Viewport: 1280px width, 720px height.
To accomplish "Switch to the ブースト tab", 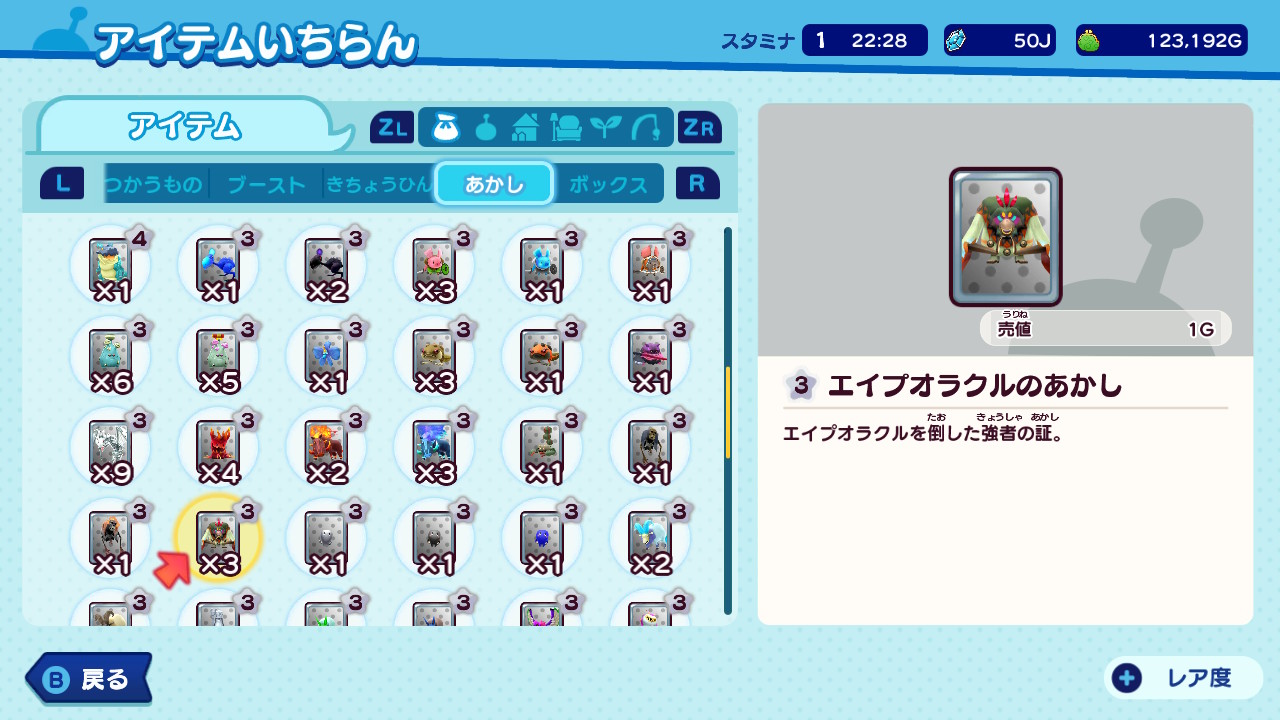I will tap(266, 184).
